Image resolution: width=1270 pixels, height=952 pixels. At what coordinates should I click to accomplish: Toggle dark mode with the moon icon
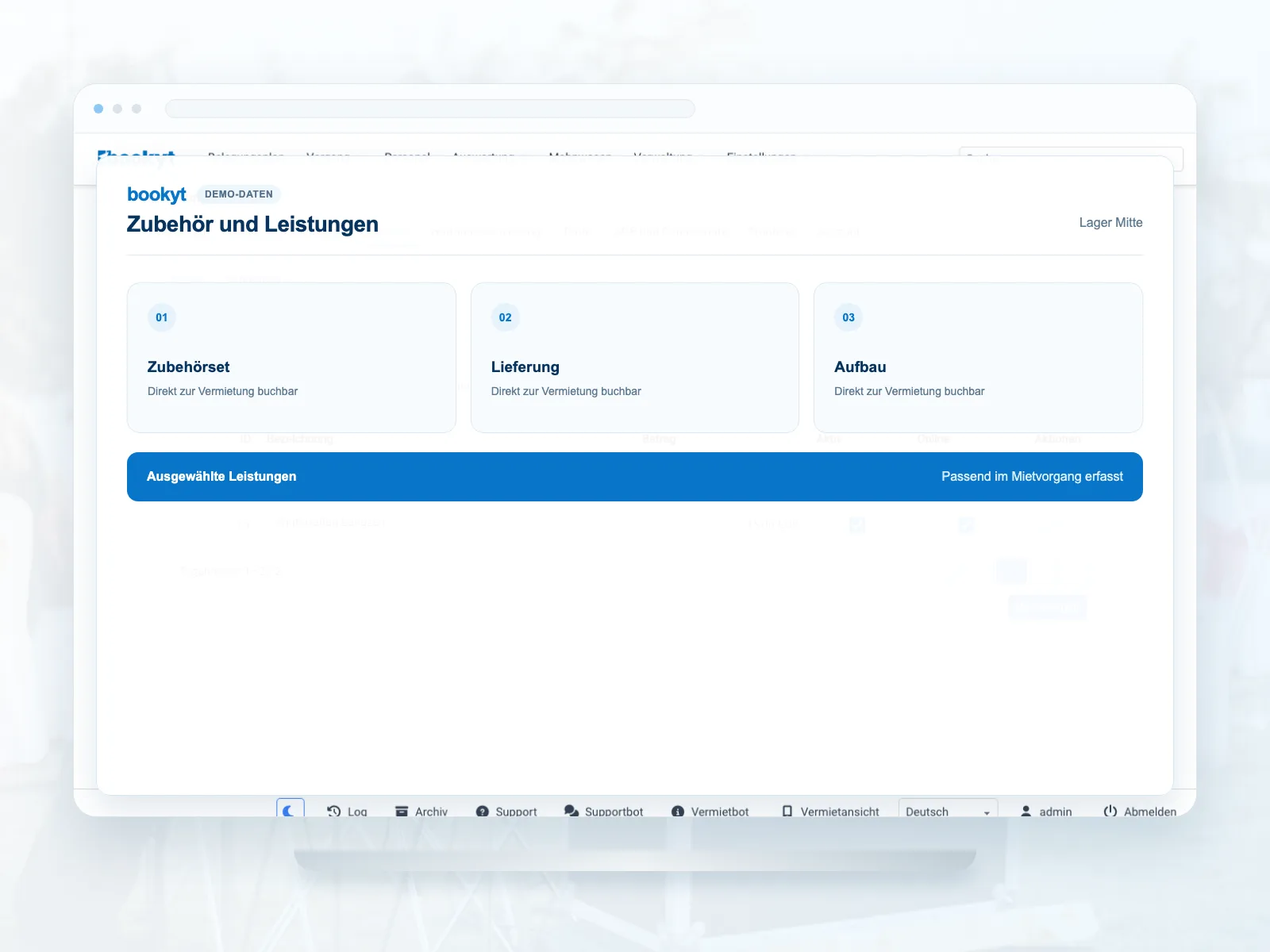click(290, 809)
